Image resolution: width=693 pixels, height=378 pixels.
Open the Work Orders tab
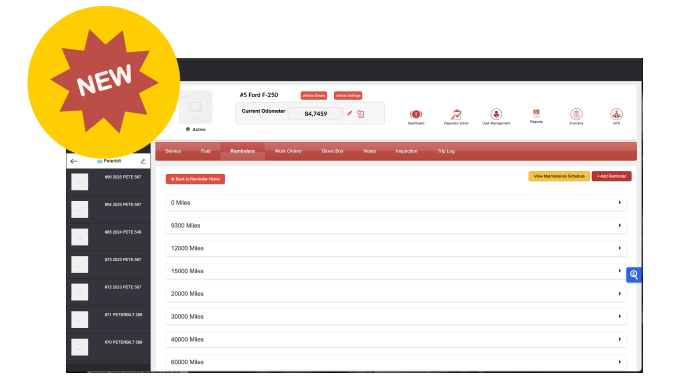coord(288,151)
